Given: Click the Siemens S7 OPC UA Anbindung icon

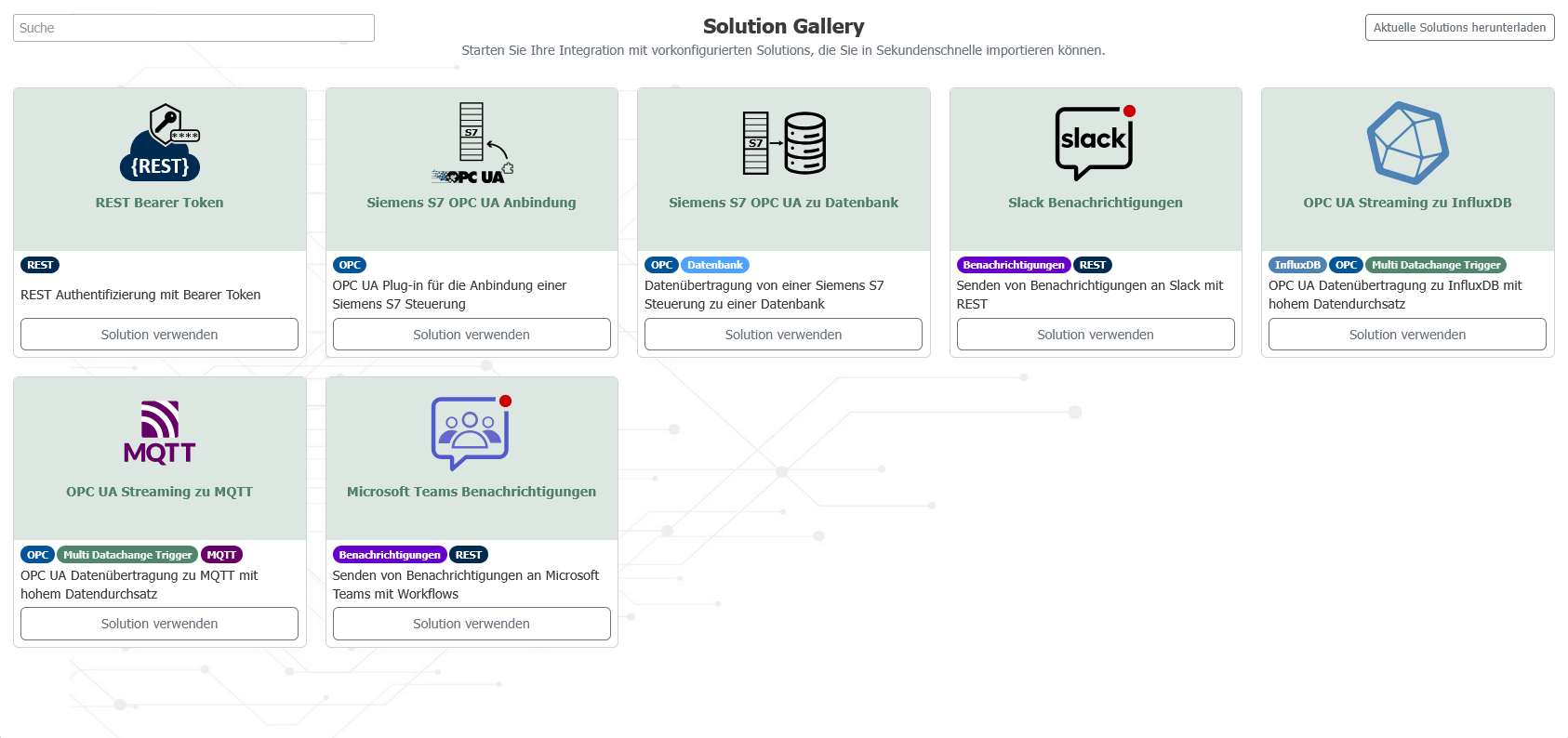Looking at the screenshot, I should (472, 143).
